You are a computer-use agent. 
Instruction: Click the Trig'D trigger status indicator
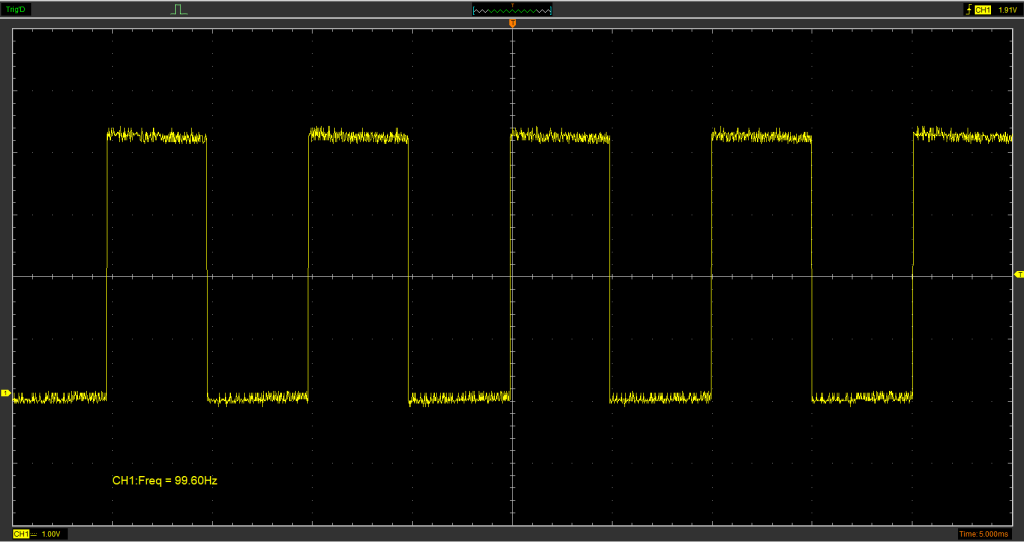click(x=16, y=9)
